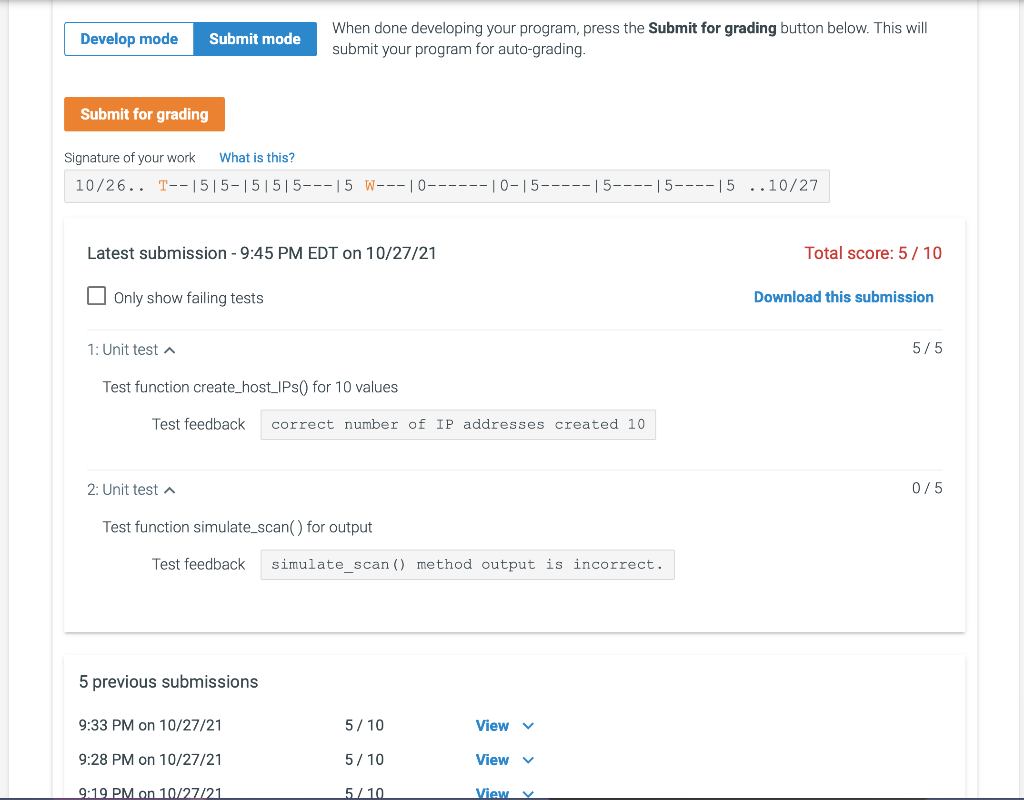Click the "5 previous submissions" heading
This screenshot has width=1024, height=800.
click(168, 681)
